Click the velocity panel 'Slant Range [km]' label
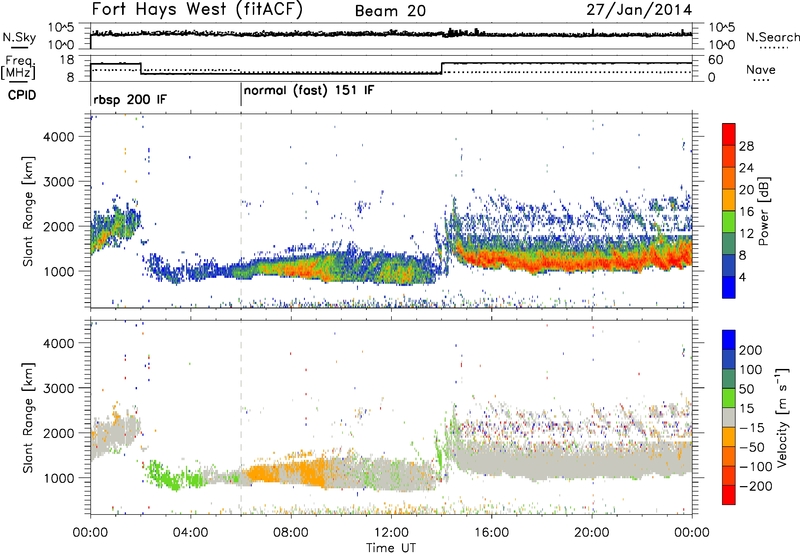800x554 pixels. tap(28, 417)
